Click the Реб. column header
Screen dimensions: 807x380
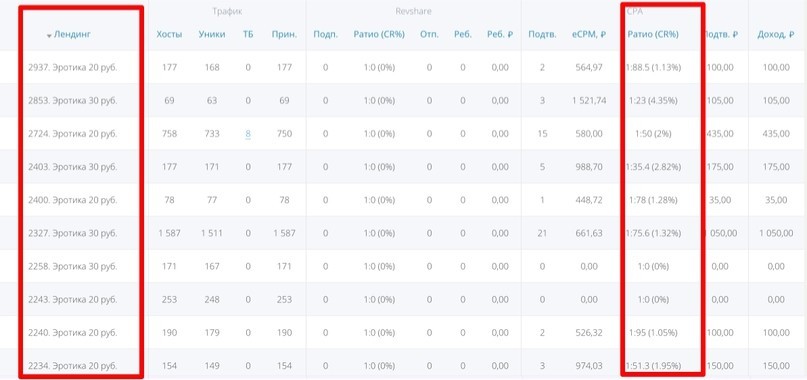click(x=463, y=35)
